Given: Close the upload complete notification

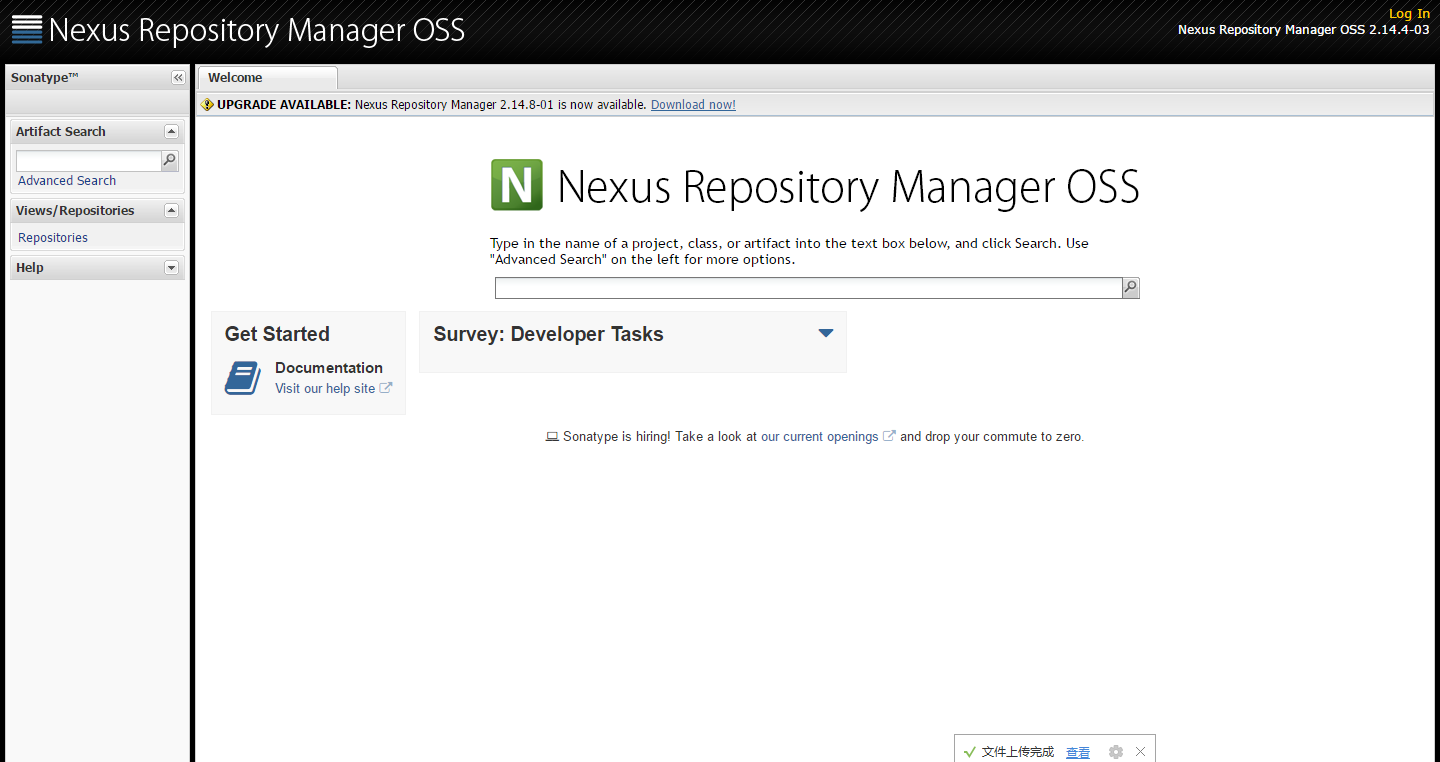Looking at the screenshot, I should pos(1140,752).
